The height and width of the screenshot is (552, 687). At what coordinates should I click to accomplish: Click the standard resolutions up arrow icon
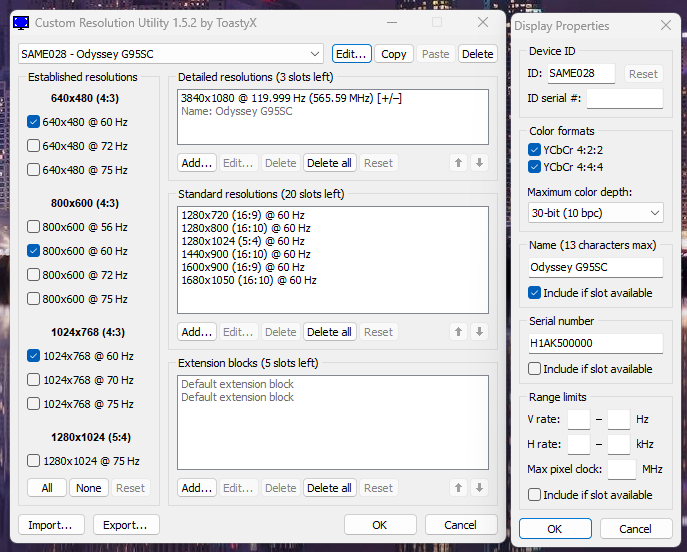click(458, 332)
